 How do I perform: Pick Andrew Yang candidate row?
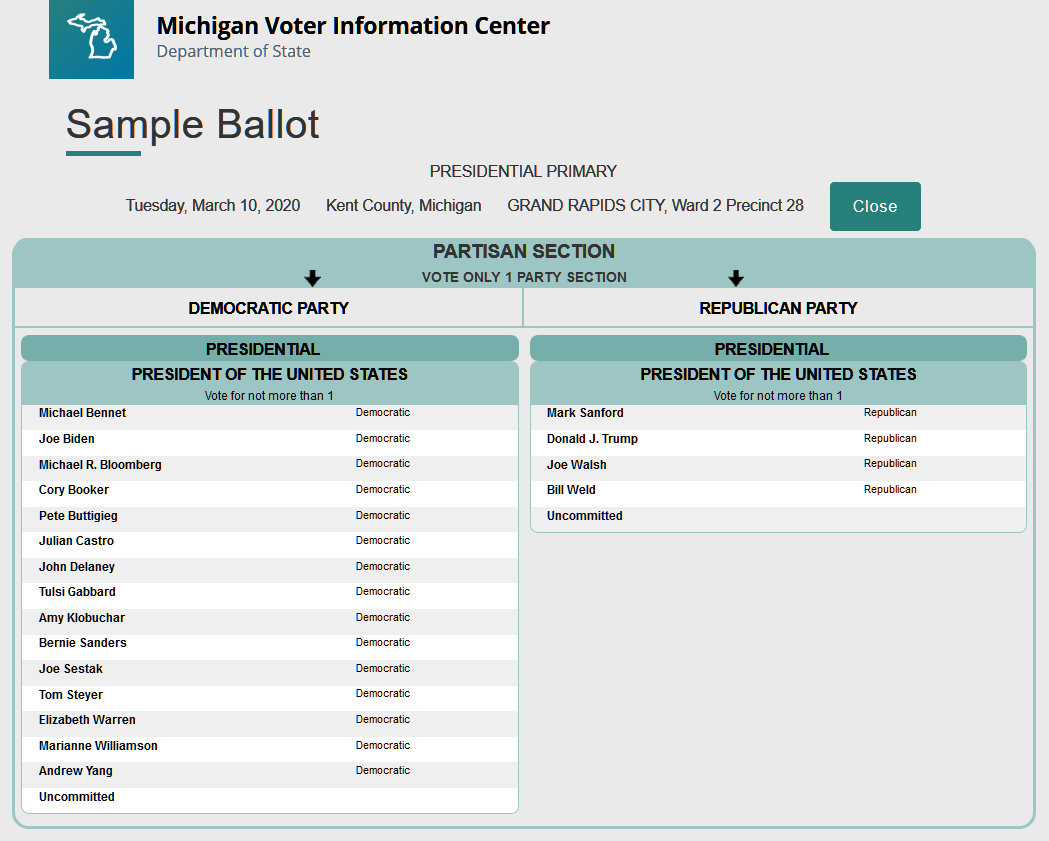pos(76,771)
